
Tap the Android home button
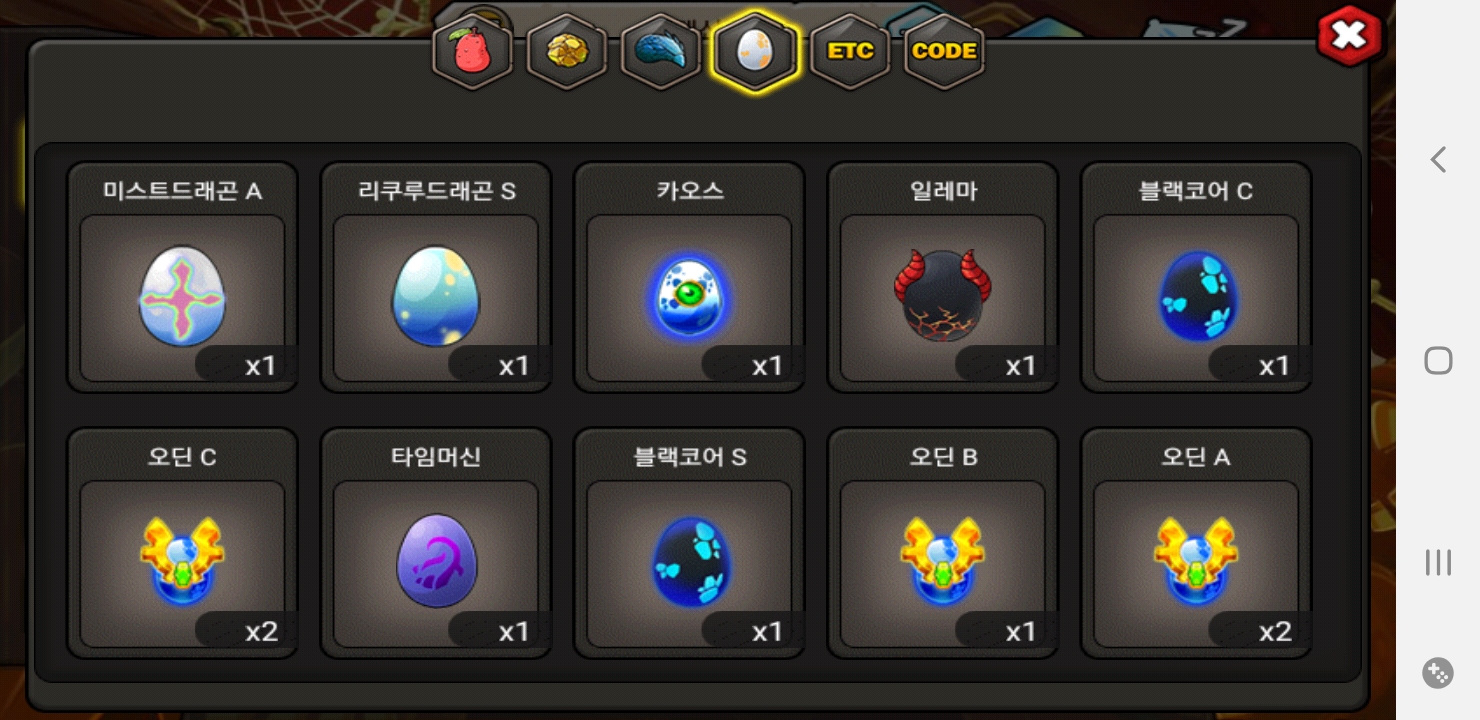[1438, 360]
